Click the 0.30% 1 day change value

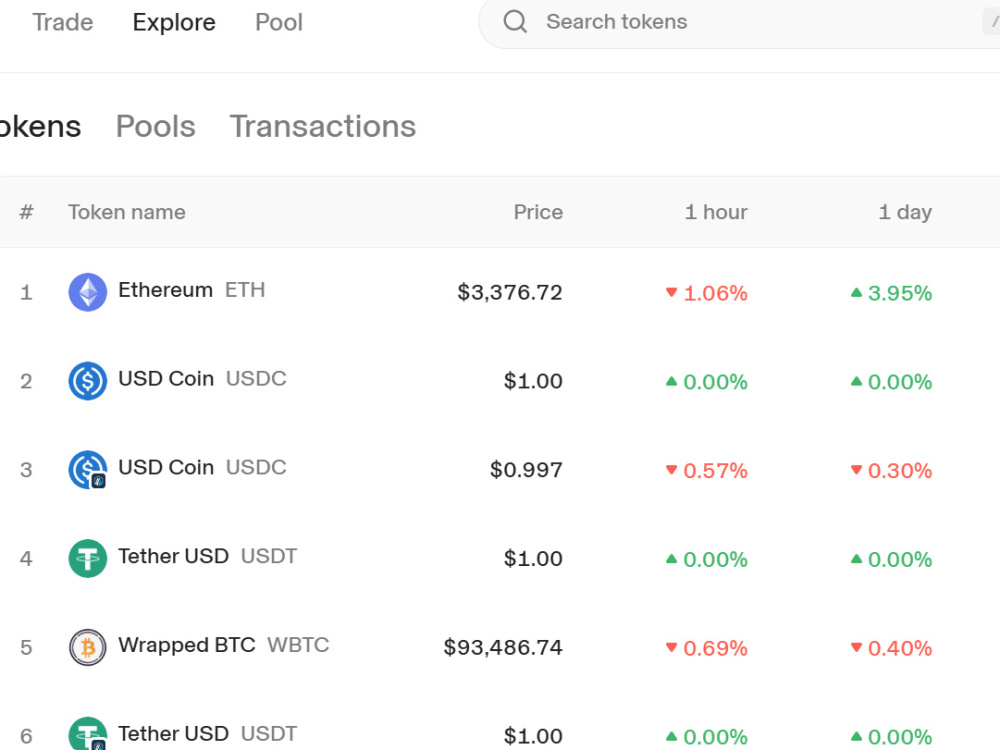(x=891, y=471)
